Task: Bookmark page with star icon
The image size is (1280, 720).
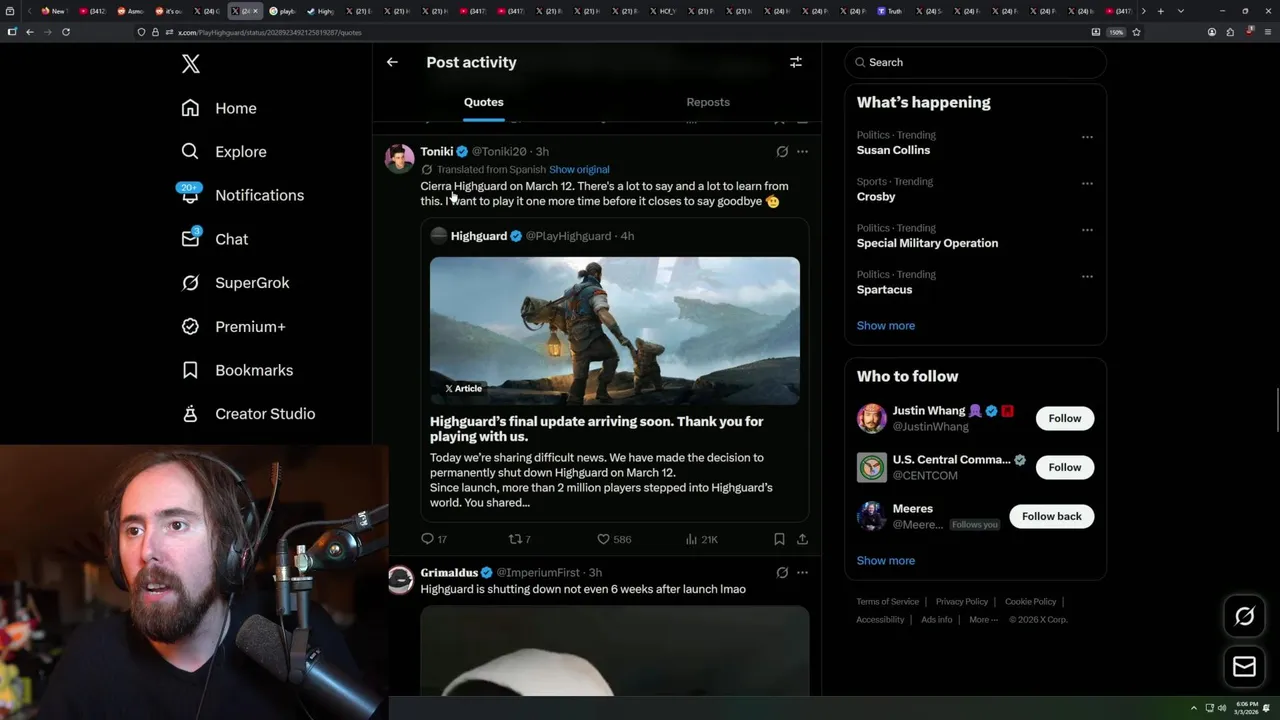Action: click(1136, 32)
